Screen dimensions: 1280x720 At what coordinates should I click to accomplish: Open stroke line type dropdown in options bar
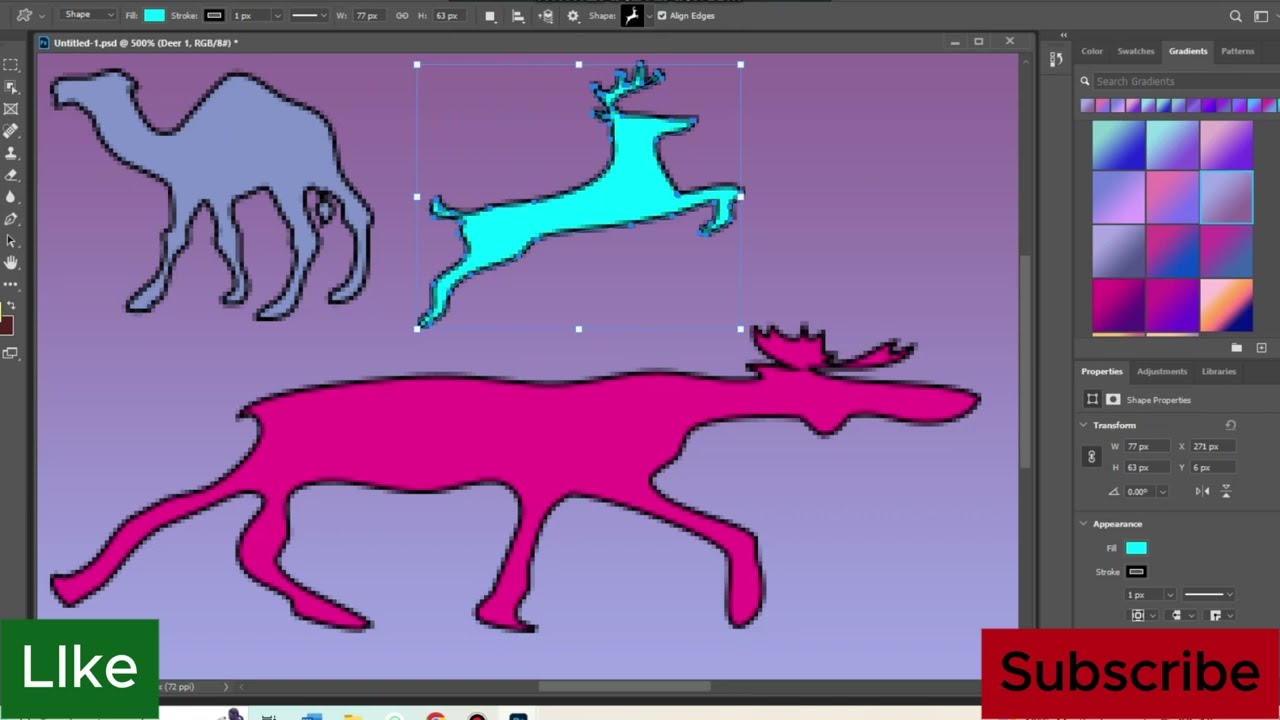[x=309, y=16]
